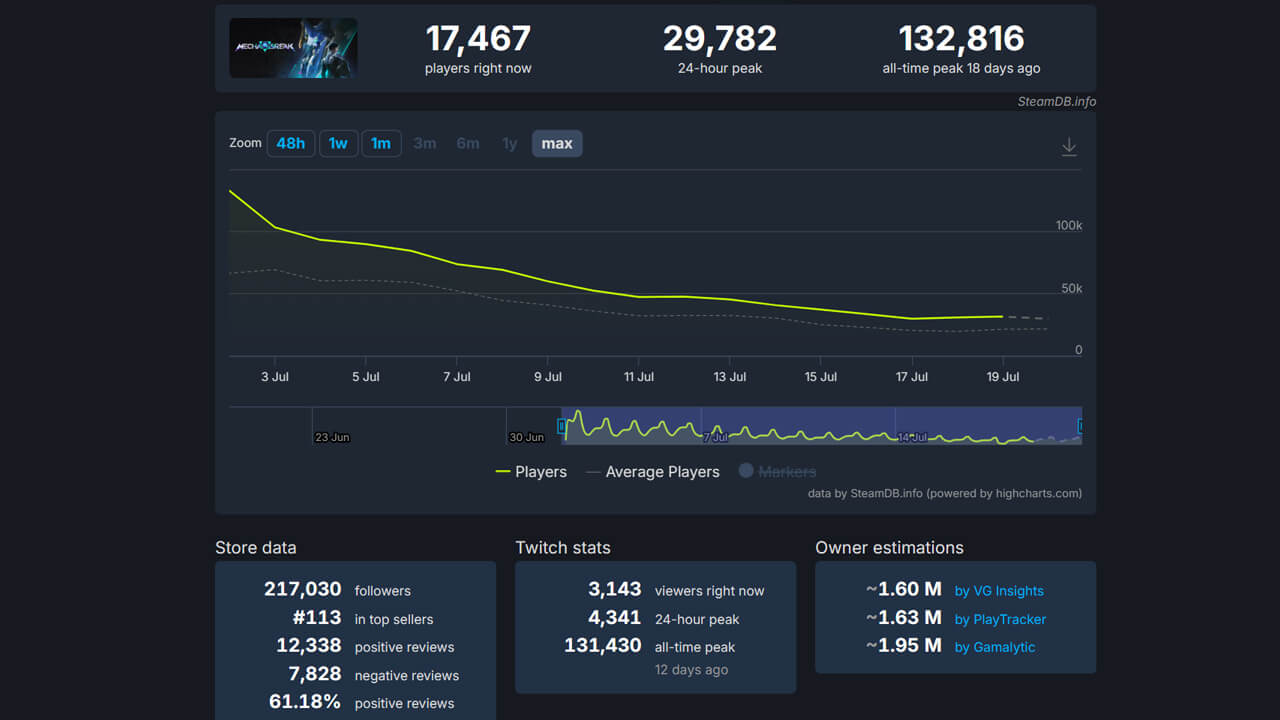Click the 19 Jul data point on chart
Image resolution: width=1280 pixels, height=720 pixels.
click(x=1003, y=316)
